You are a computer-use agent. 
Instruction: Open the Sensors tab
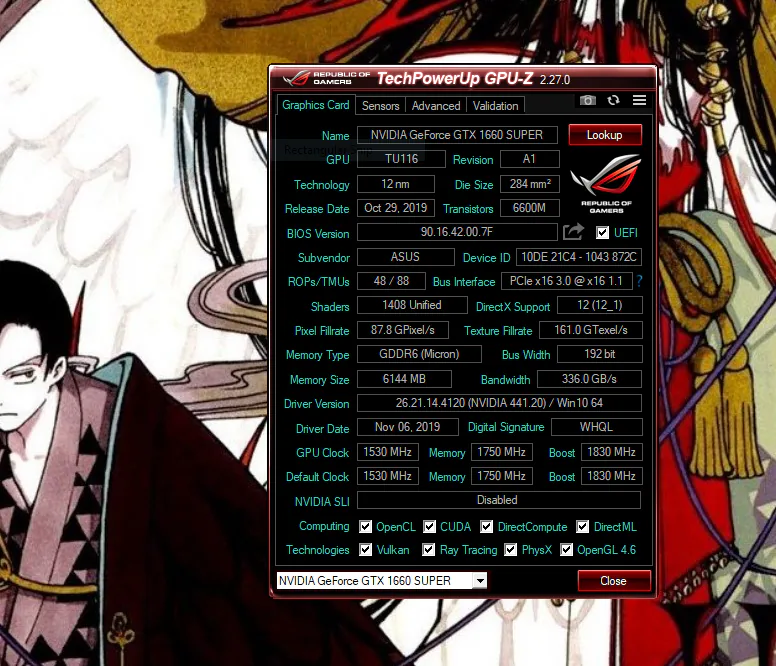tap(381, 105)
